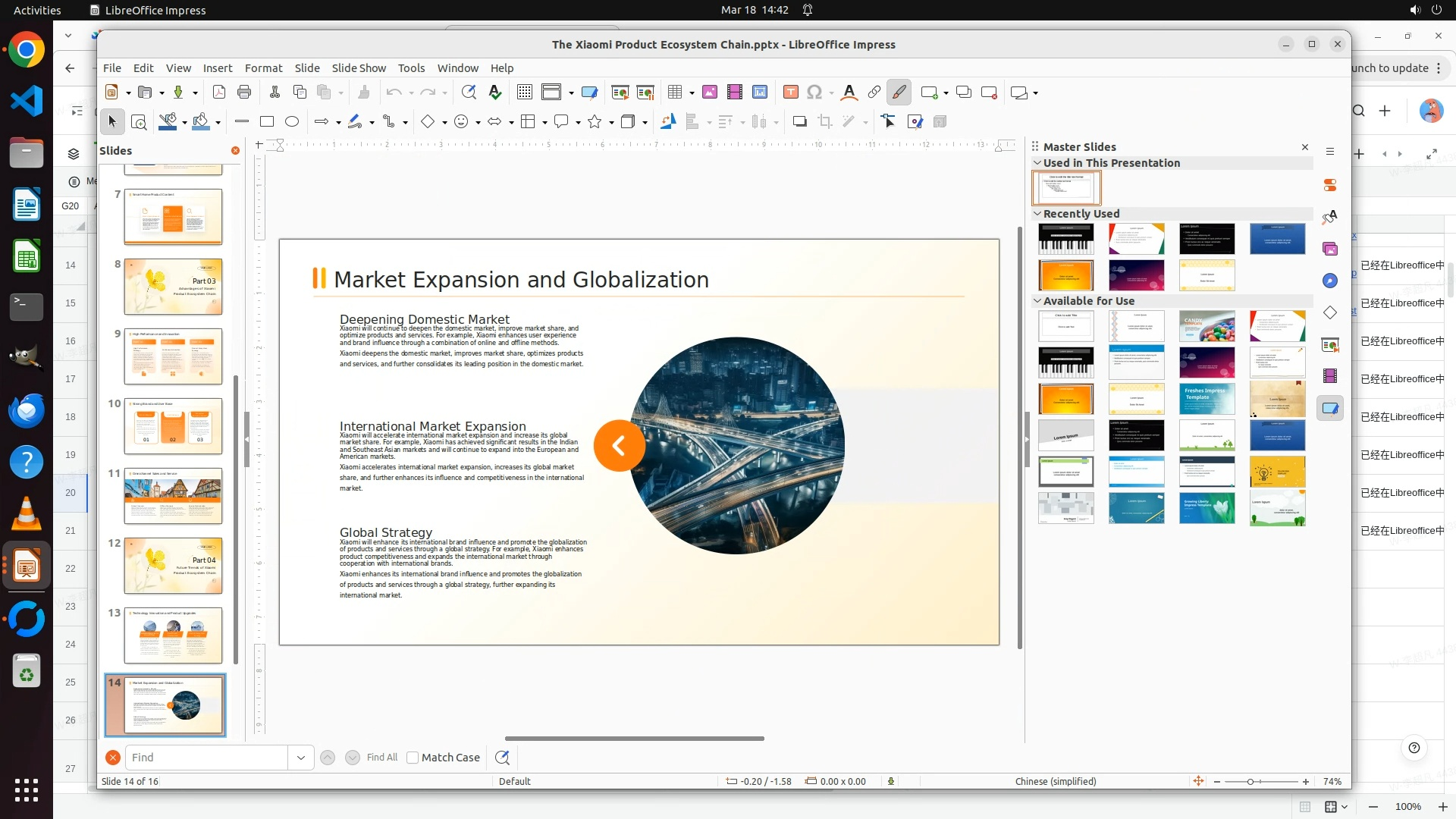Enable the Match Case checkbox

pos(413,757)
